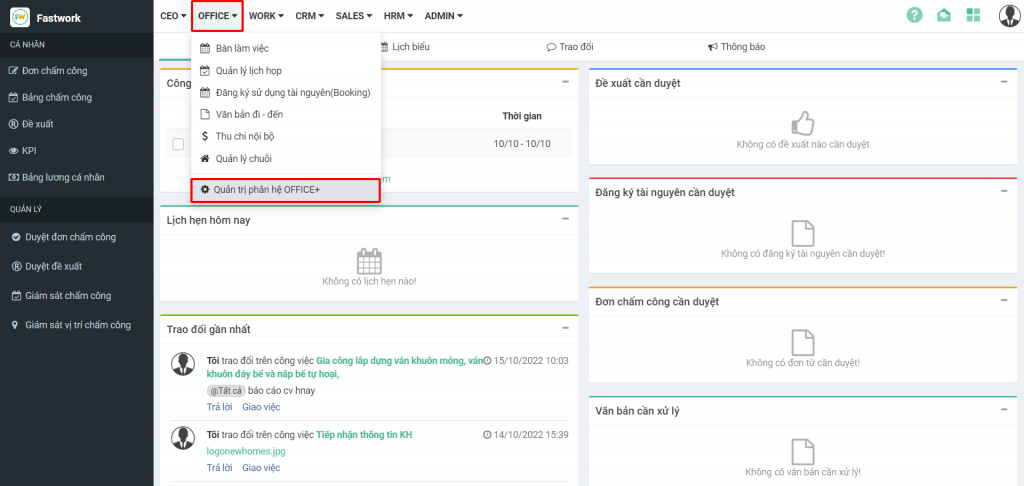1024x486 pixels.
Task: Collapse the Đề xuất cần duyệt panel
Action: (x=1003, y=82)
